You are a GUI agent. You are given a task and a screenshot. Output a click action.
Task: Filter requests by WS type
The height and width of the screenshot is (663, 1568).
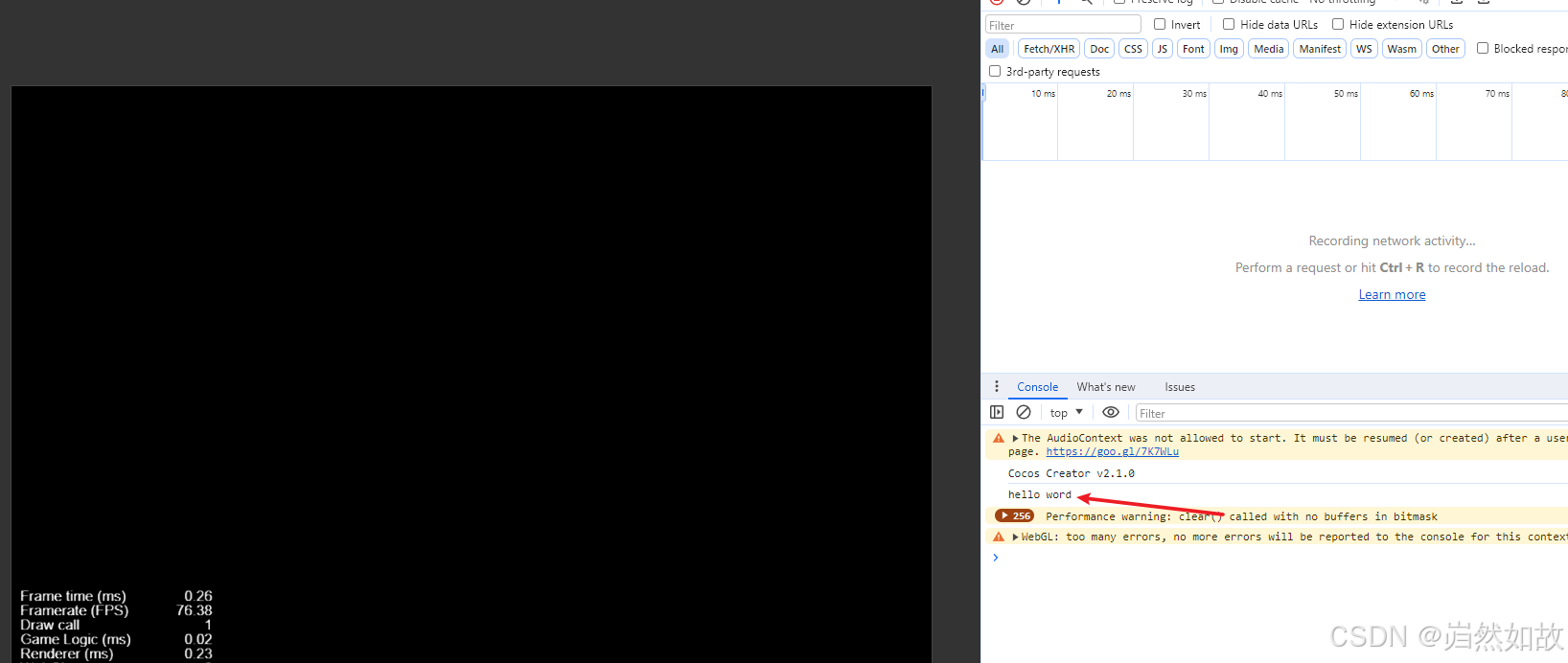coord(1364,49)
